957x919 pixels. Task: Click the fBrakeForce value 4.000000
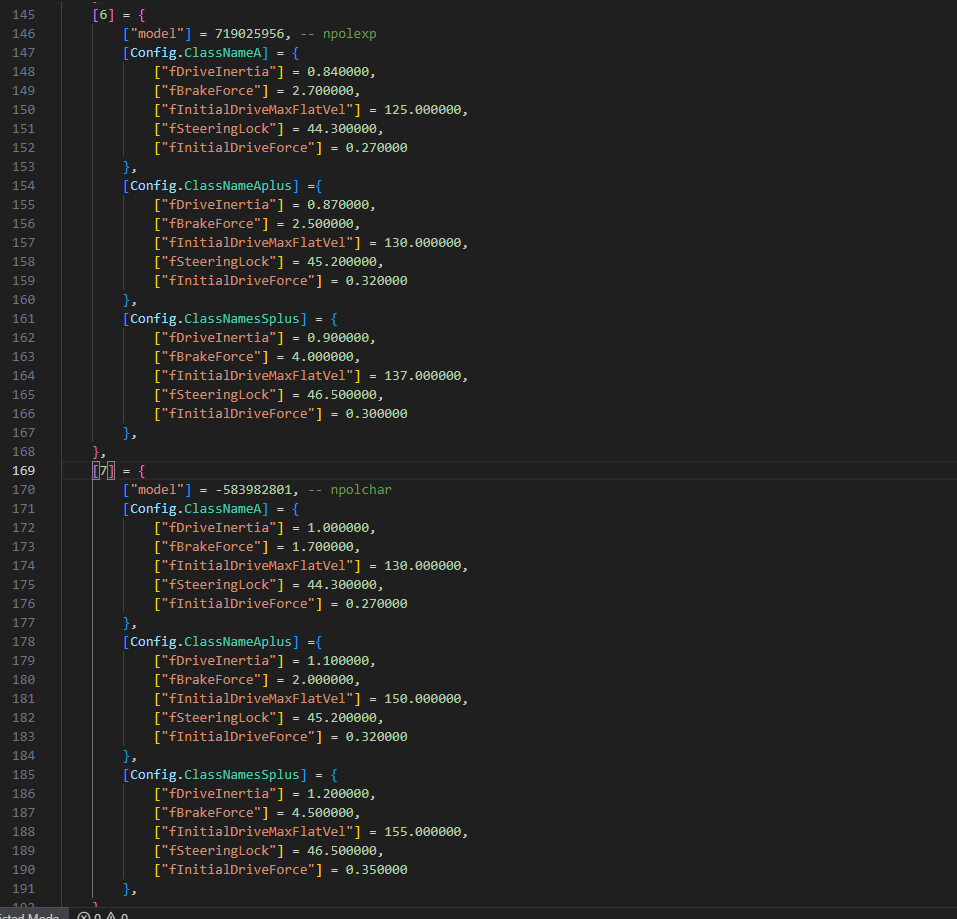click(x=323, y=356)
